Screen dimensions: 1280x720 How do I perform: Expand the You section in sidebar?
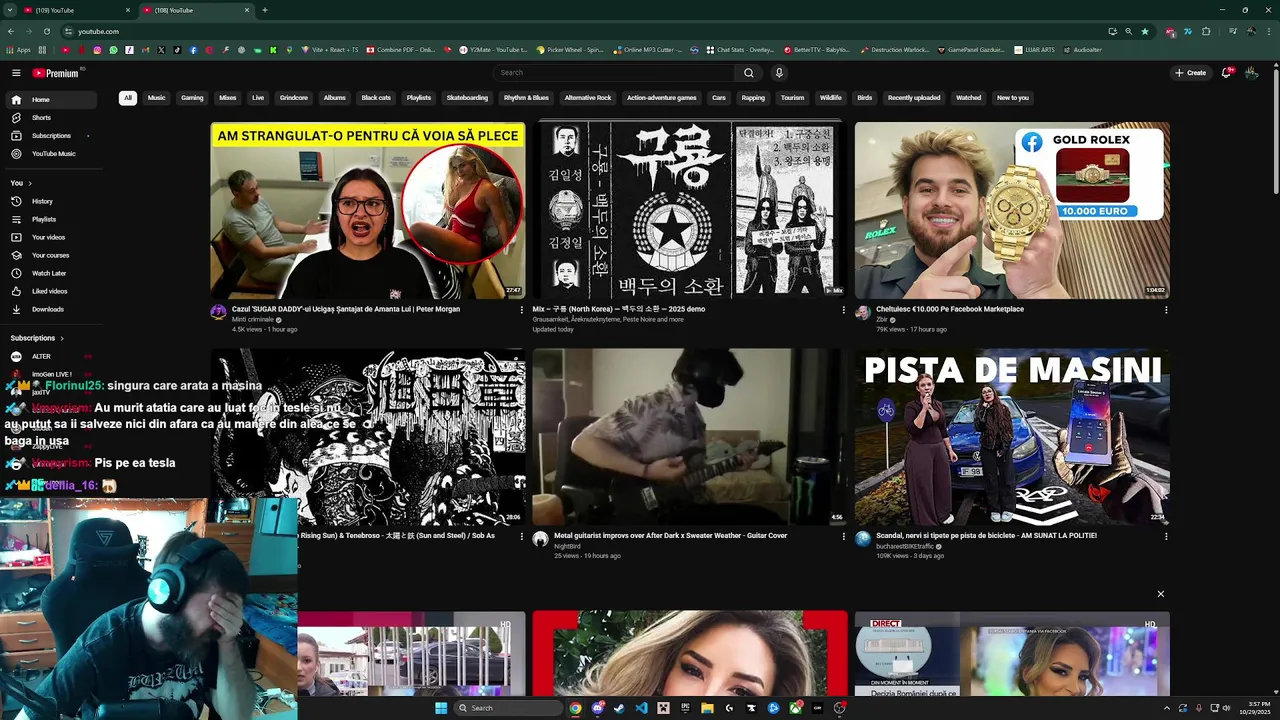click(x=21, y=183)
